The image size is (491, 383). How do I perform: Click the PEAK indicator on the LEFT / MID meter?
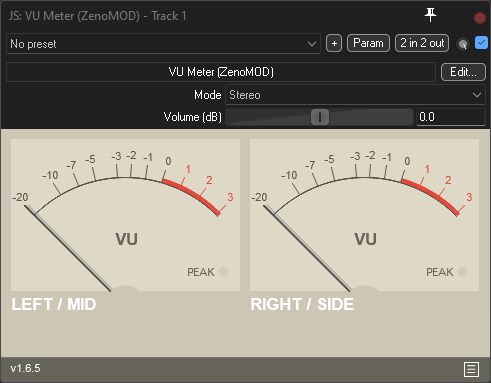[223, 272]
